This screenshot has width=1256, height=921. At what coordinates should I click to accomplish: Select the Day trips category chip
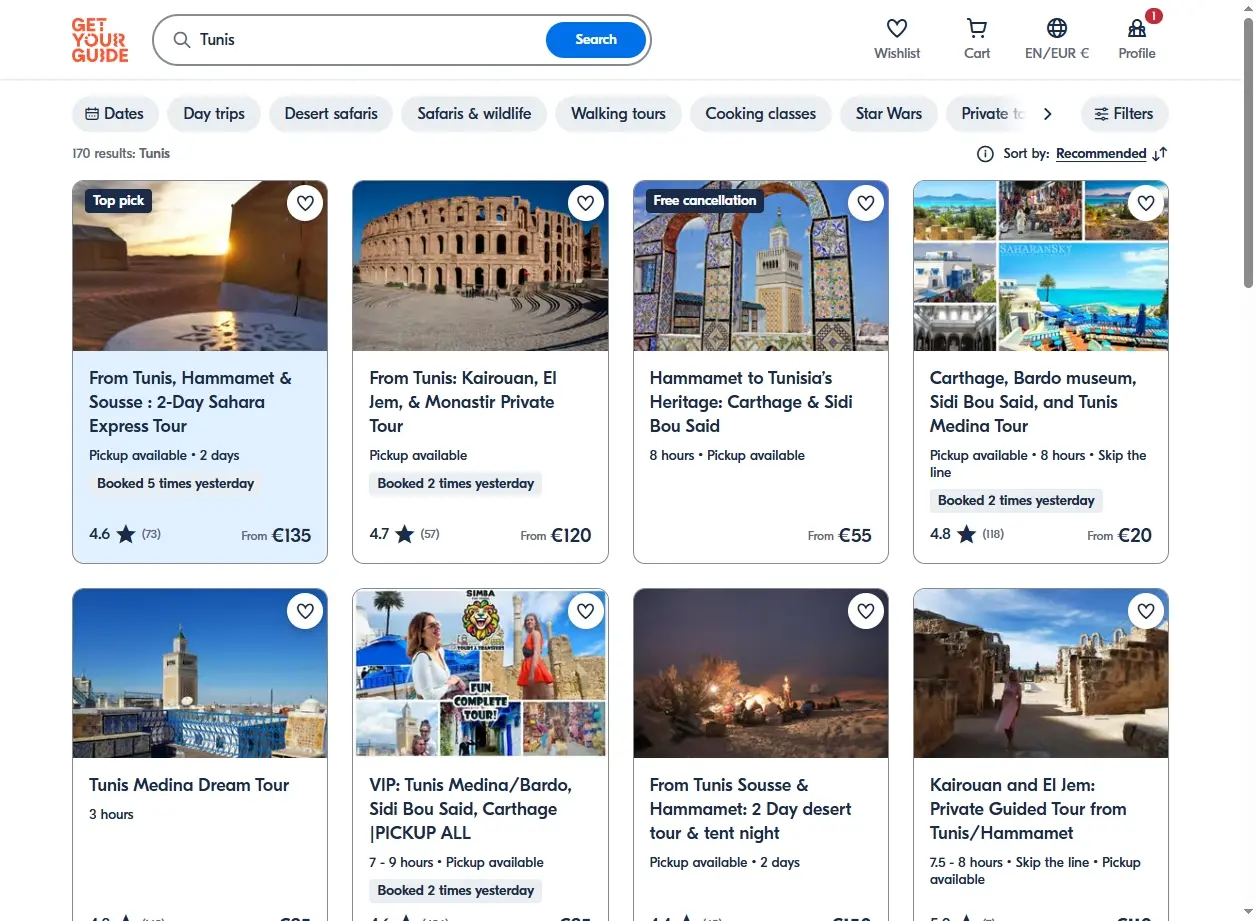214,114
